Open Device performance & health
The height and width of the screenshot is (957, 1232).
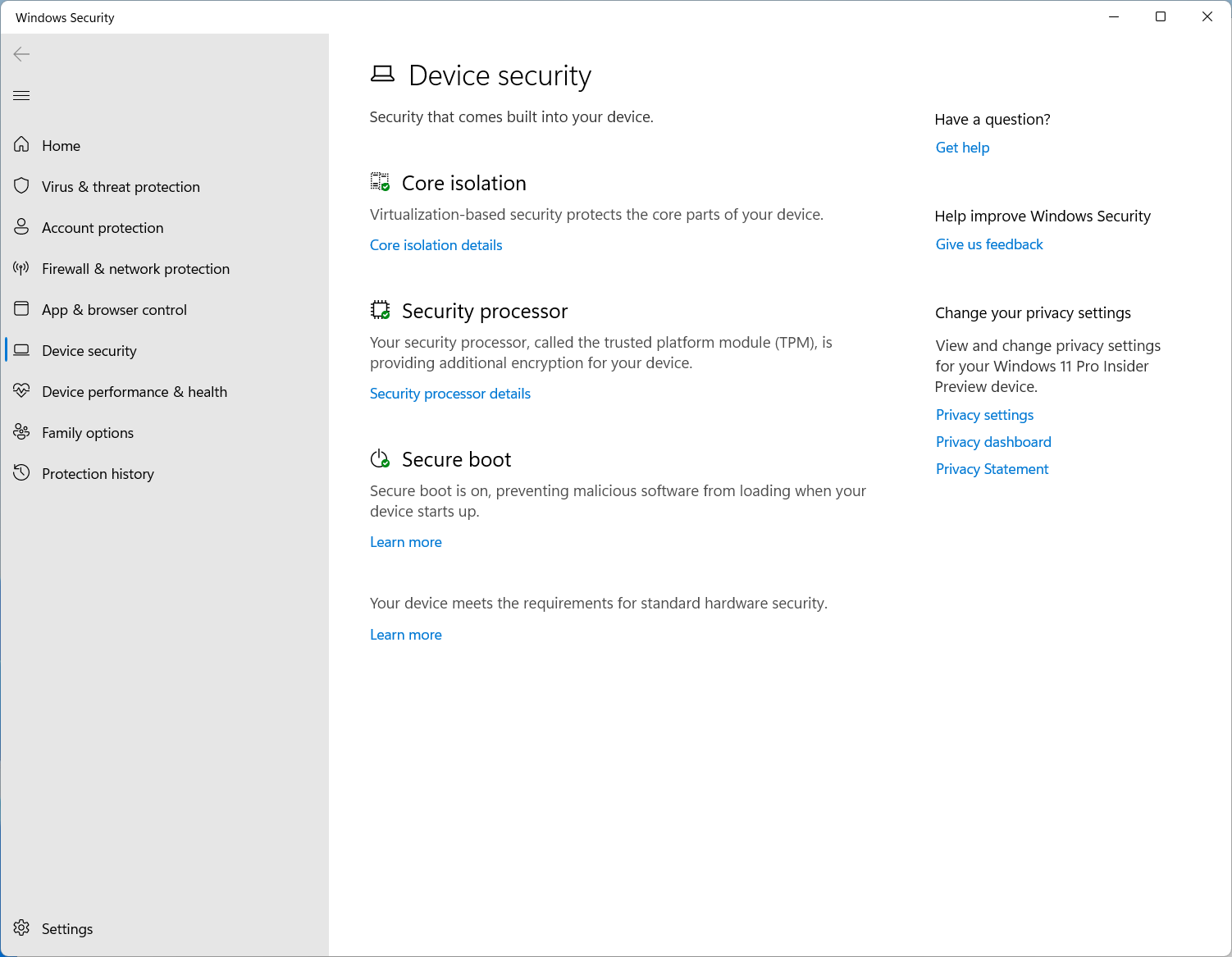tap(164, 391)
